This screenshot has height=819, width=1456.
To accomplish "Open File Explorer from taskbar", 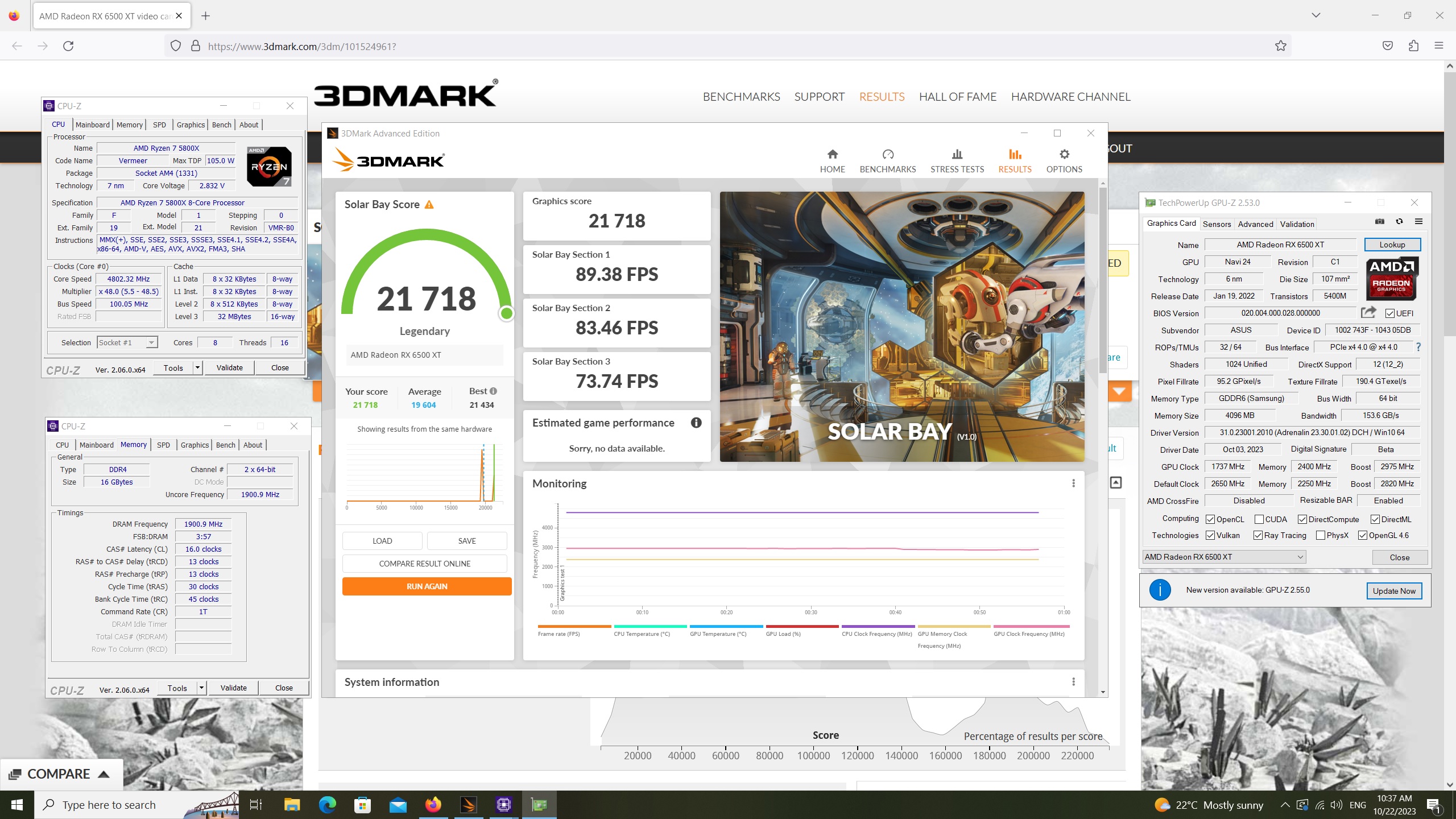I will [292, 804].
